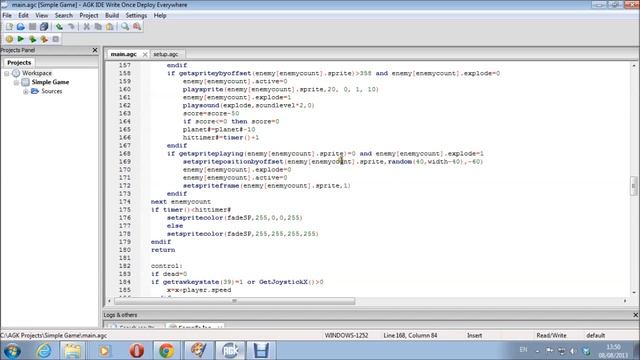Viewport: 640px width, 360px height.
Task: Click the Rebuild project icon
Action: 44,39
